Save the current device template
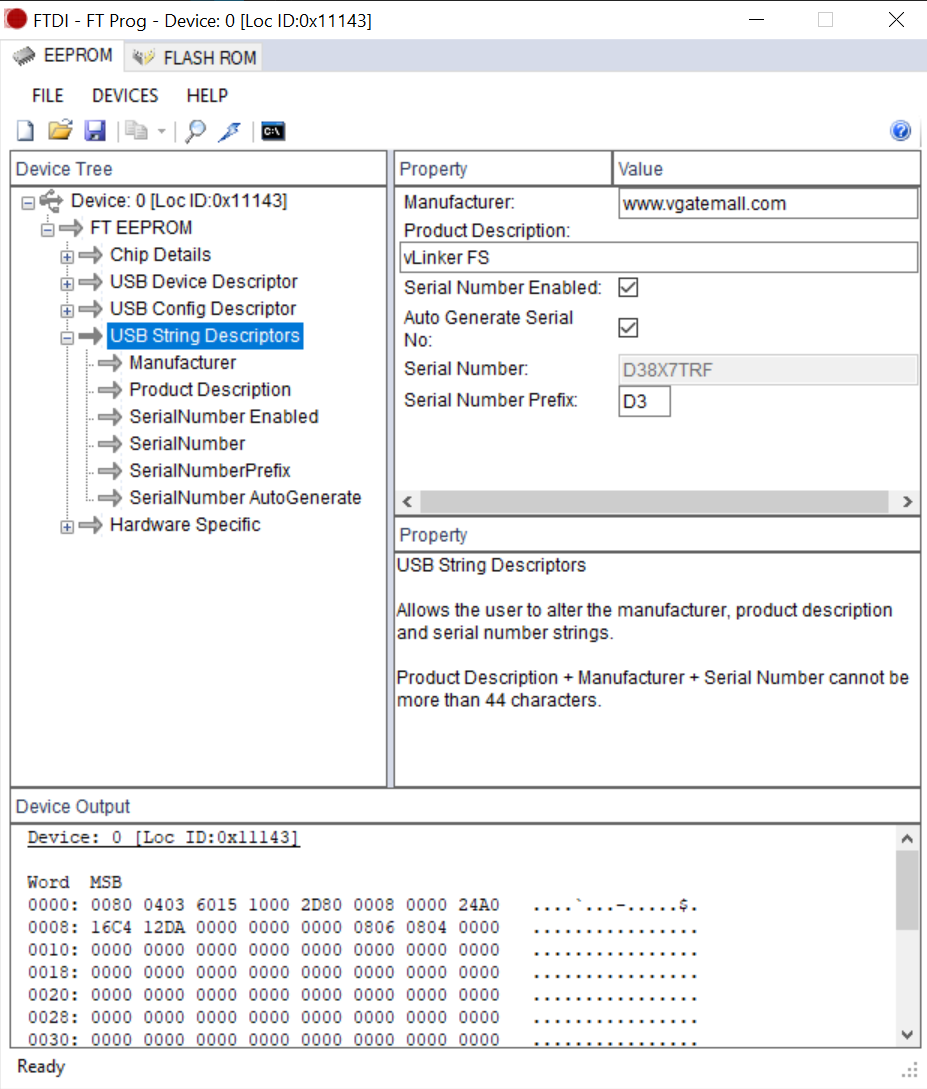 [95, 130]
